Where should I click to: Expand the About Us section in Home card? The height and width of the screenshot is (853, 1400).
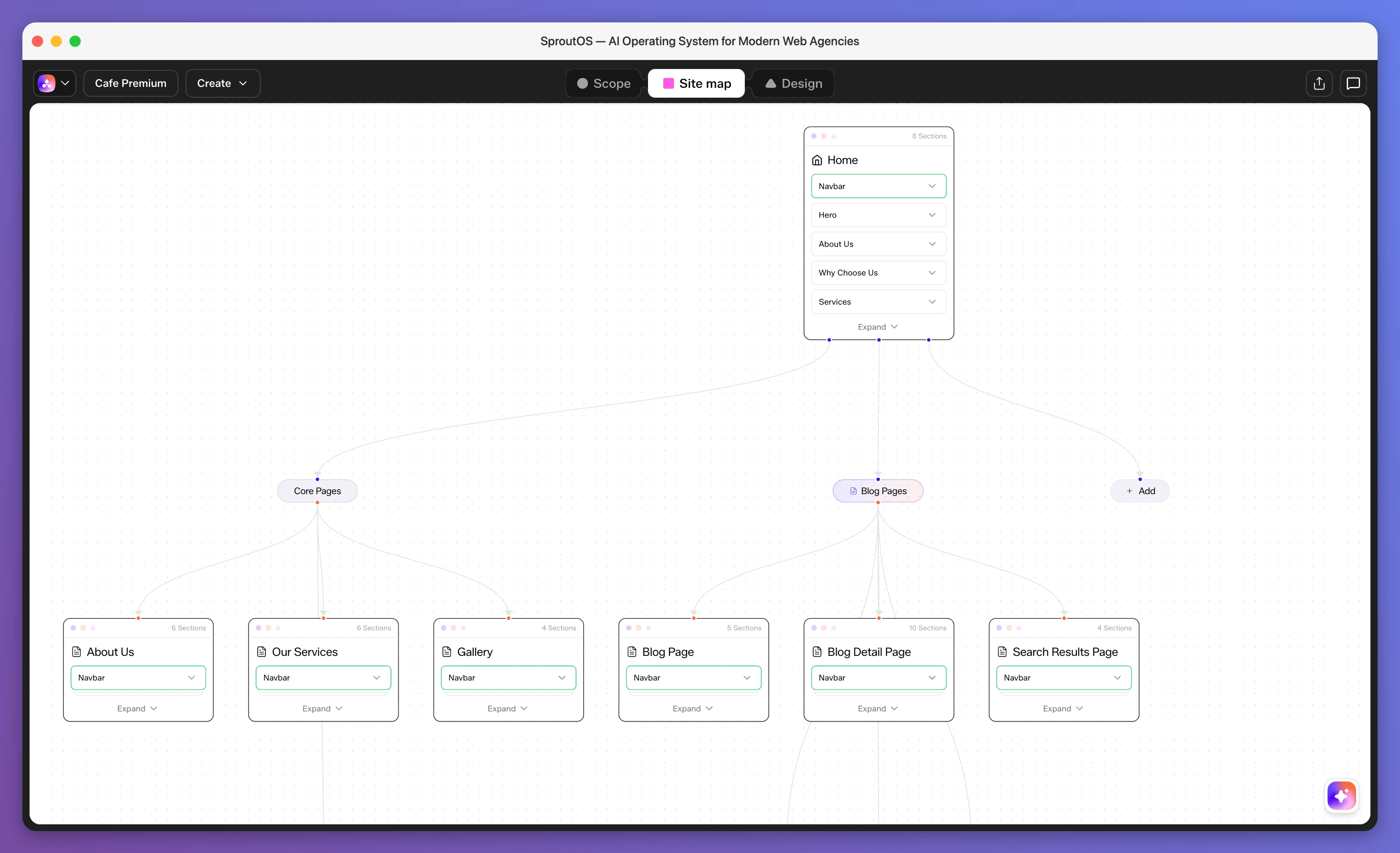(879, 244)
